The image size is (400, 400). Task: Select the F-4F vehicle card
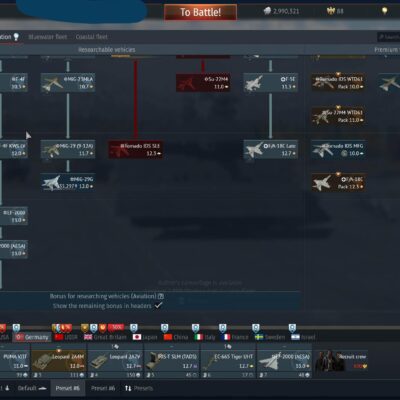(14, 83)
